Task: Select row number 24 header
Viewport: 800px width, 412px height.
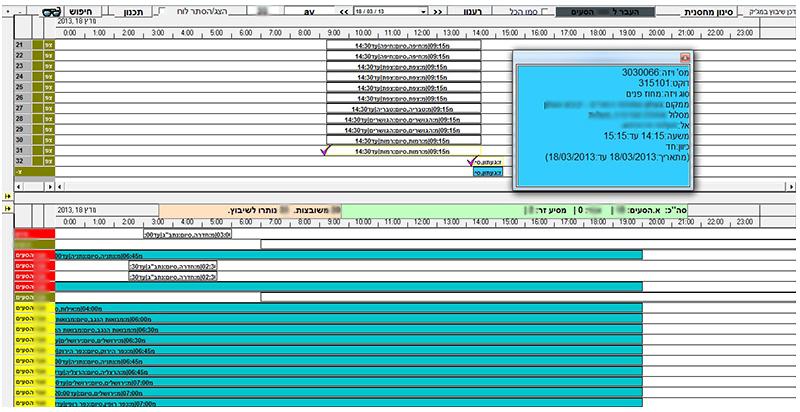Action: pyautogui.click(x=23, y=76)
